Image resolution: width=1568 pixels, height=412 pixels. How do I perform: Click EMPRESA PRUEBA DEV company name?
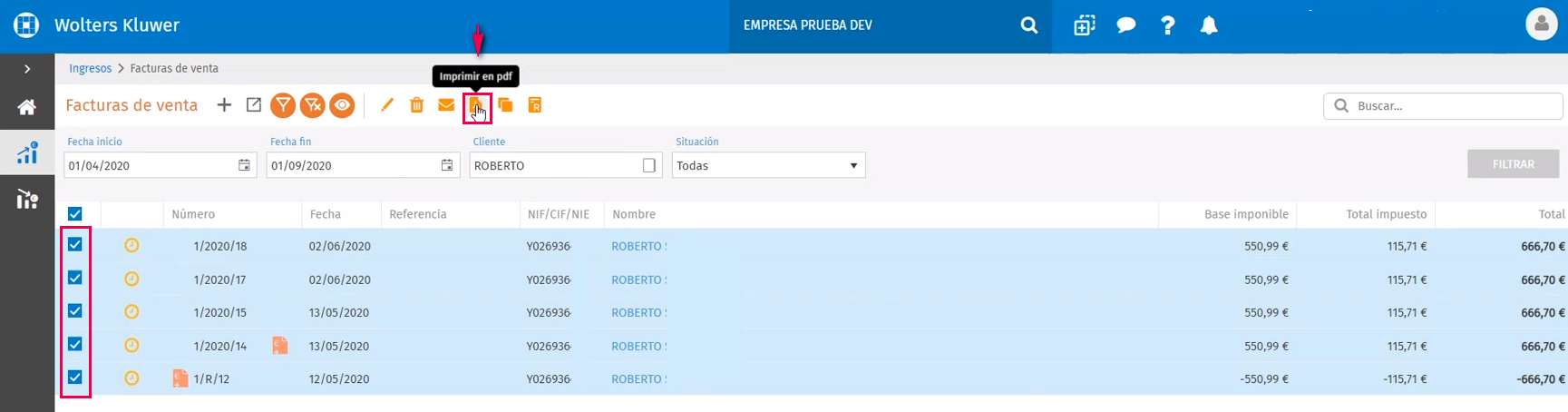click(808, 25)
